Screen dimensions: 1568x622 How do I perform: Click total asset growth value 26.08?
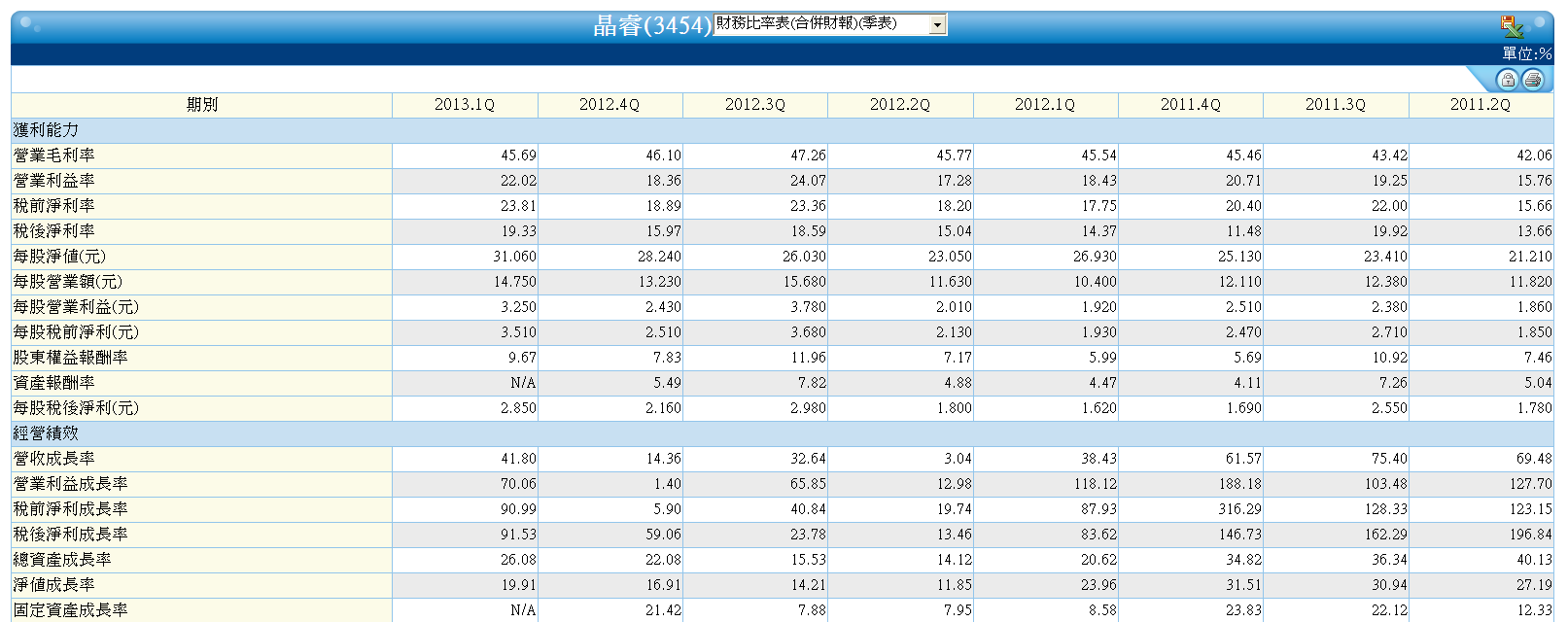pos(518,560)
